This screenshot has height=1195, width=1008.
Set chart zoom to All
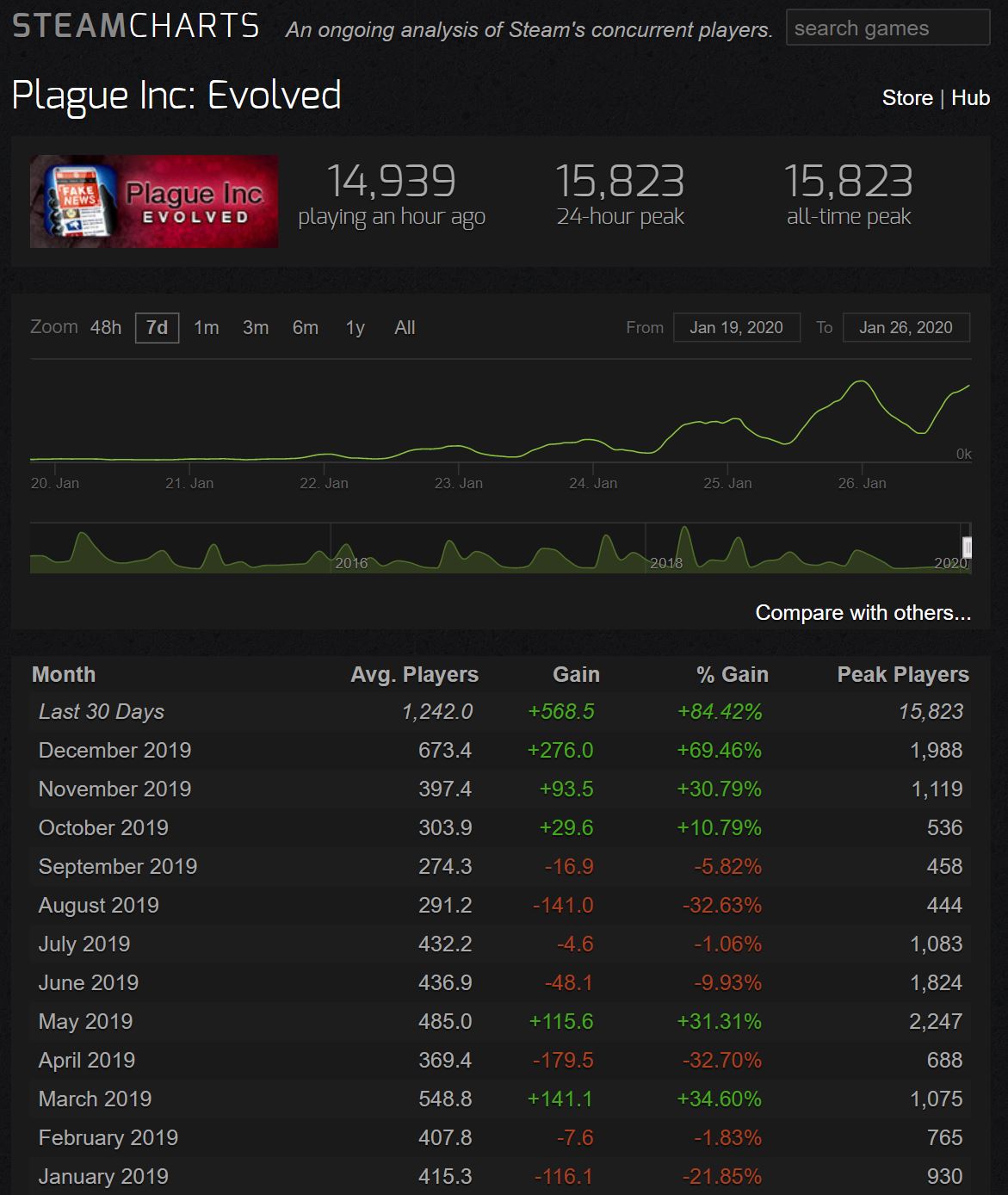[405, 327]
